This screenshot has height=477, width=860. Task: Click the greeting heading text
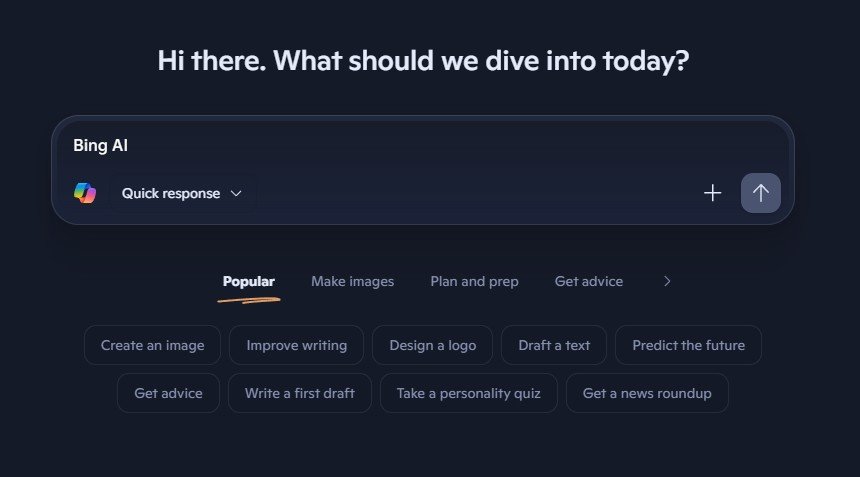pyautogui.click(x=423, y=61)
